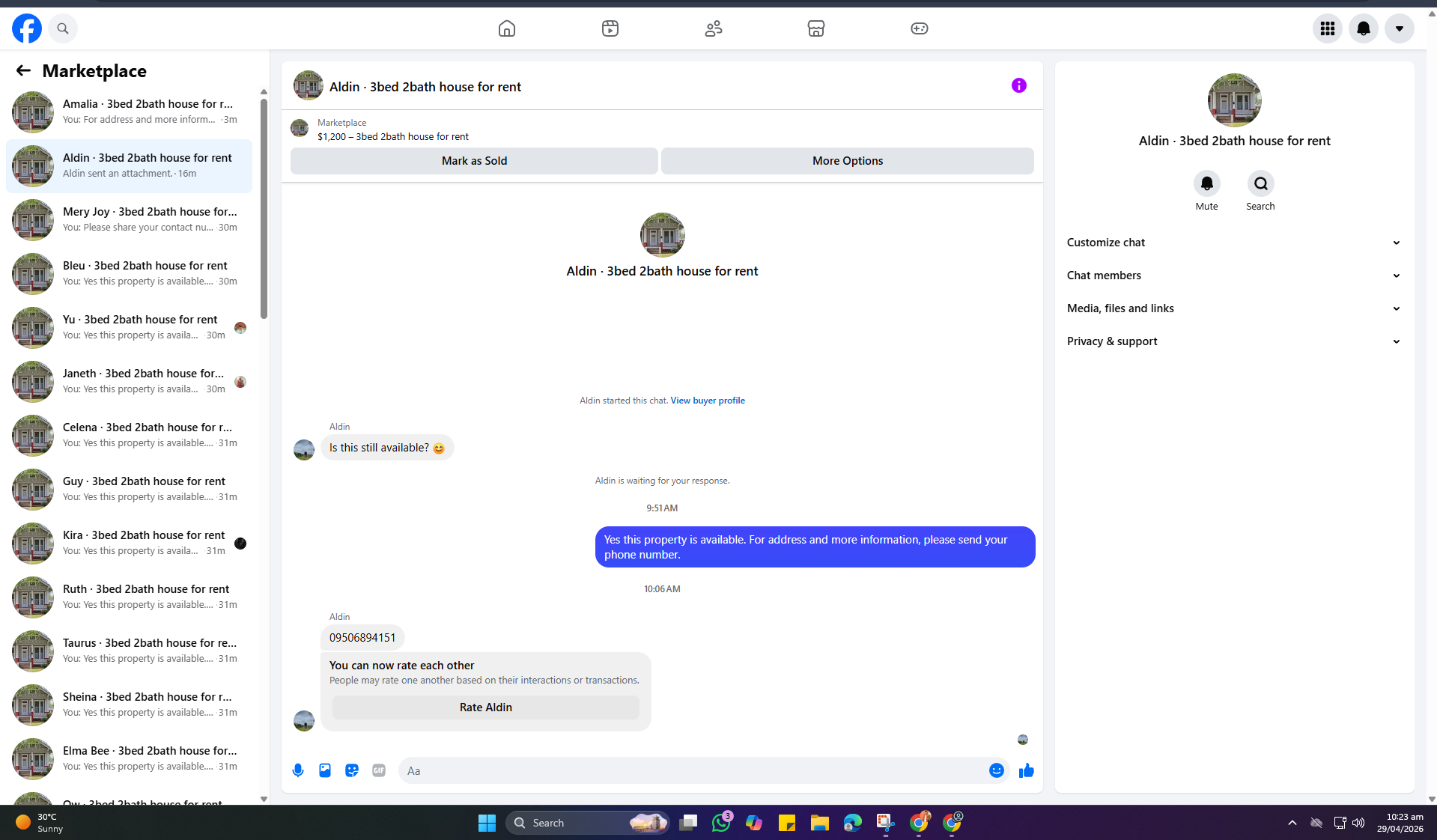
Task: Show hidden system tray icons
Action: pos(1292,823)
